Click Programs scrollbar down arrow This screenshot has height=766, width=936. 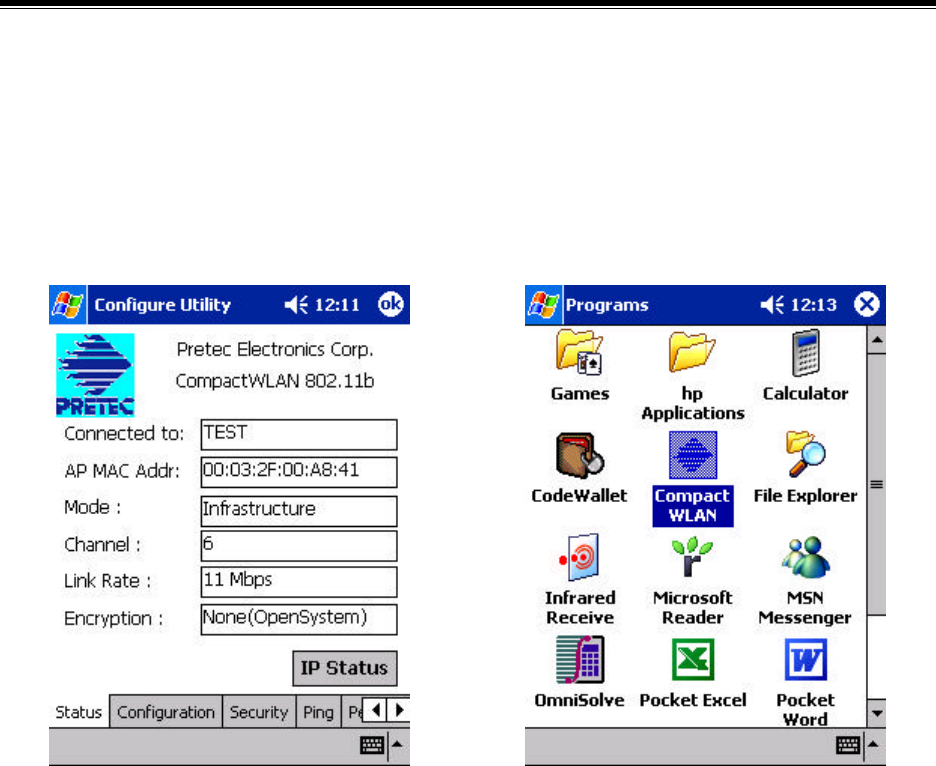876,713
